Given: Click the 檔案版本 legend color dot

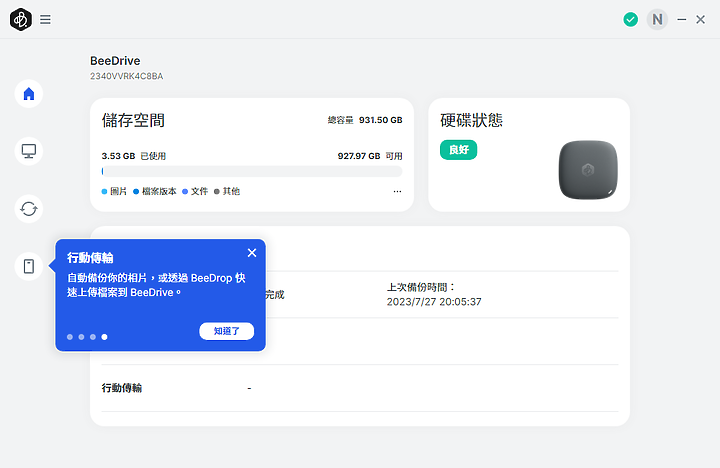Looking at the screenshot, I should click(136, 192).
